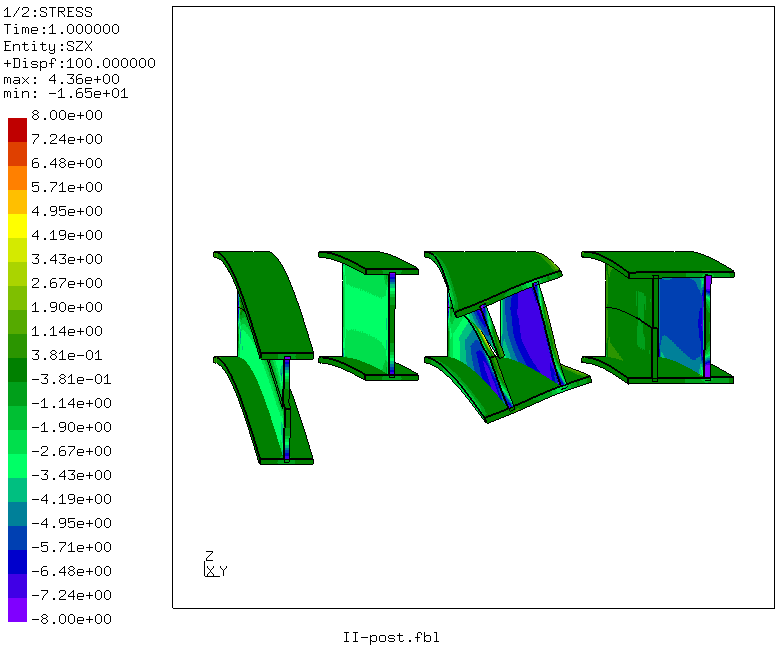Click the legend value -4.19e+00
The image size is (784, 672).
click(72, 499)
